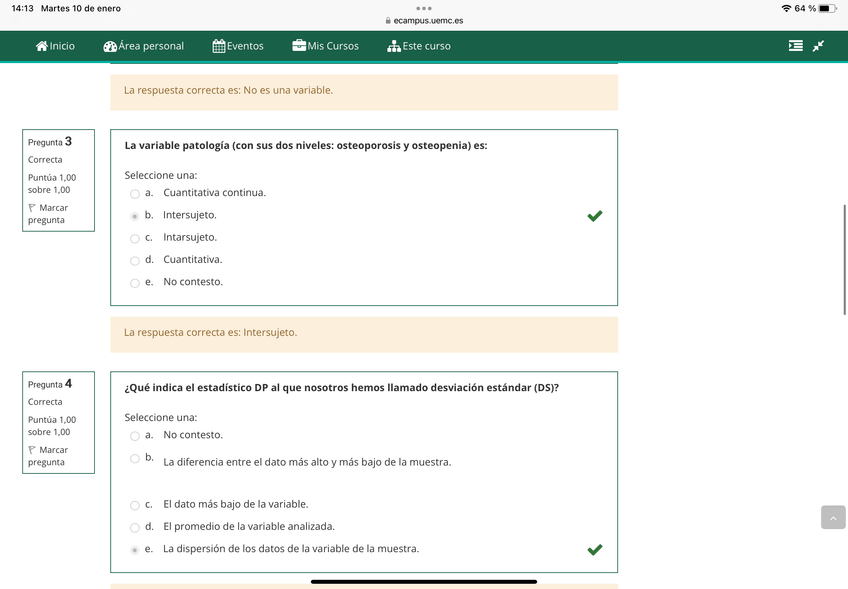Screen dimensions: 848x589
Task: Choose No contesto in Pregunta 4
Action: point(134,435)
